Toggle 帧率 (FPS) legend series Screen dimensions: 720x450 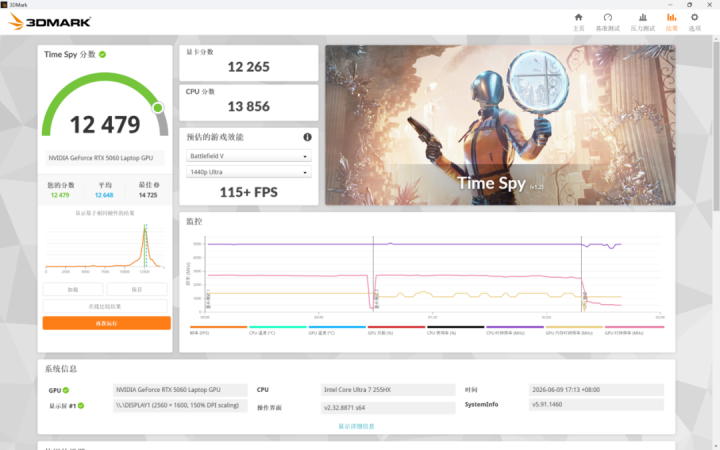point(218,330)
